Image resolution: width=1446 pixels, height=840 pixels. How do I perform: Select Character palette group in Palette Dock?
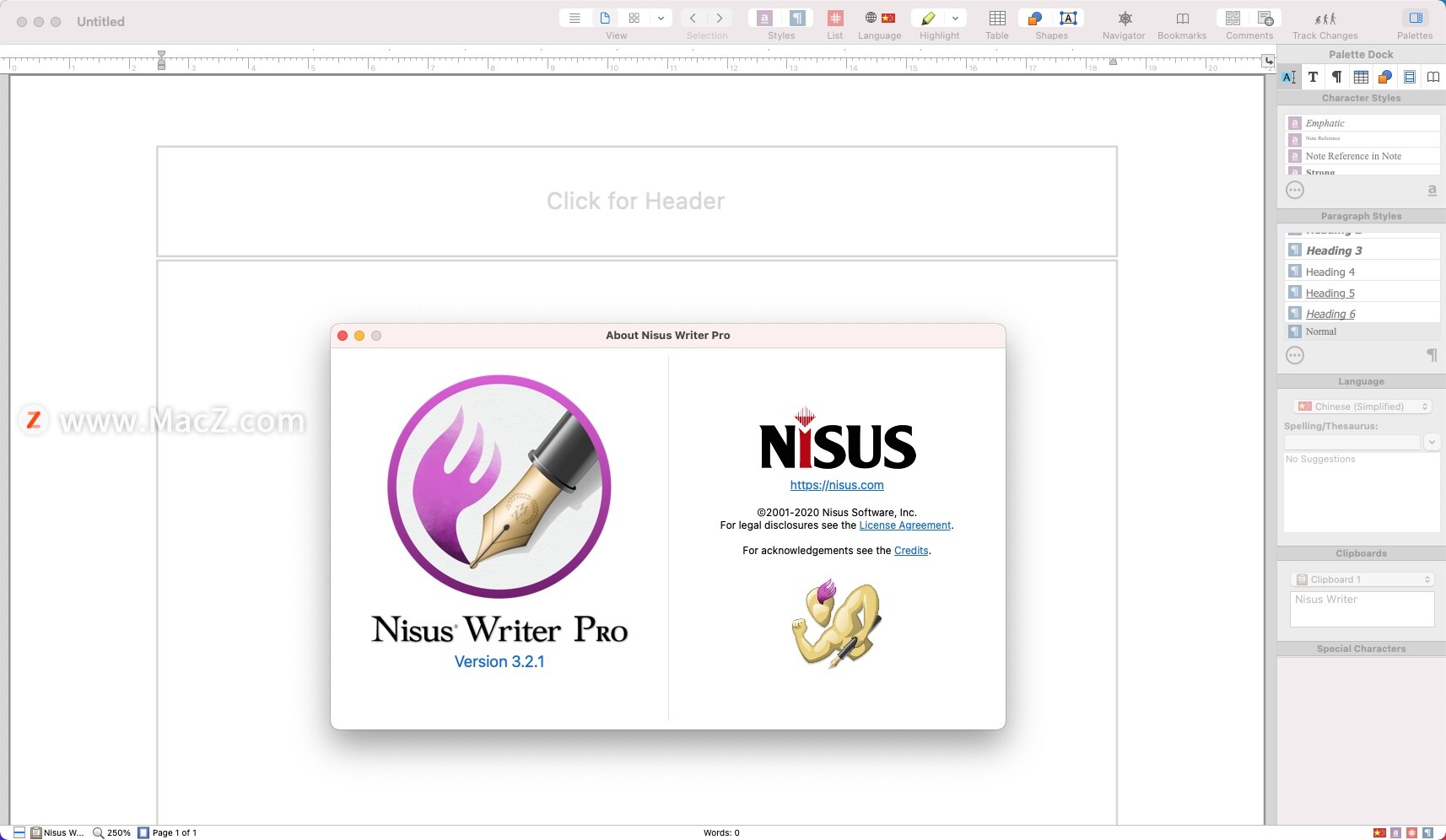pyautogui.click(x=1289, y=77)
